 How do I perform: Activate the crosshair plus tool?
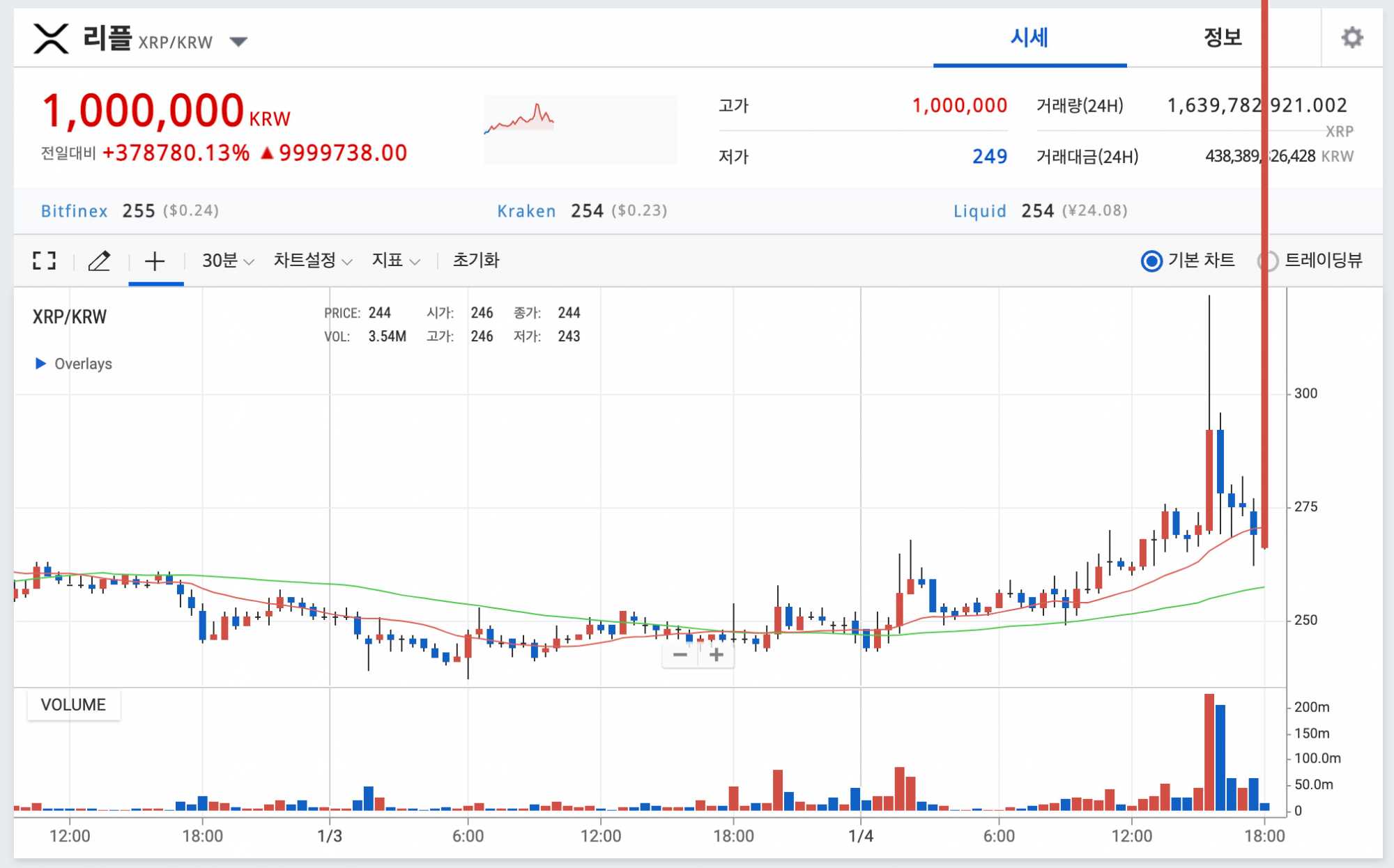pyautogui.click(x=155, y=261)
